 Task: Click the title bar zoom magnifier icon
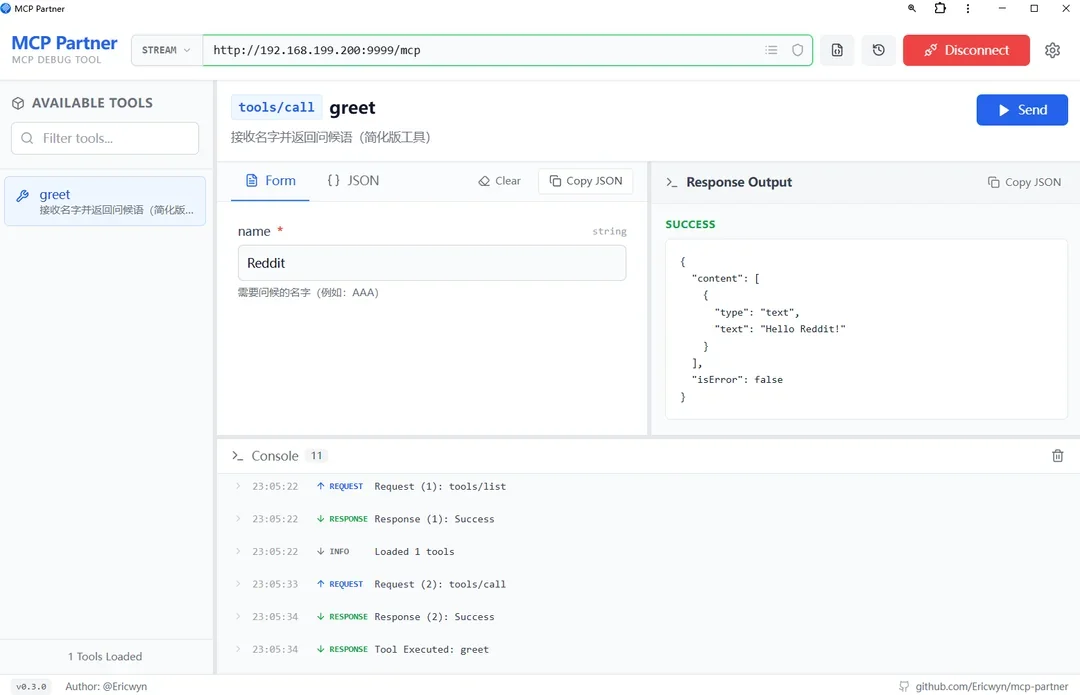[x=912, y=8]
